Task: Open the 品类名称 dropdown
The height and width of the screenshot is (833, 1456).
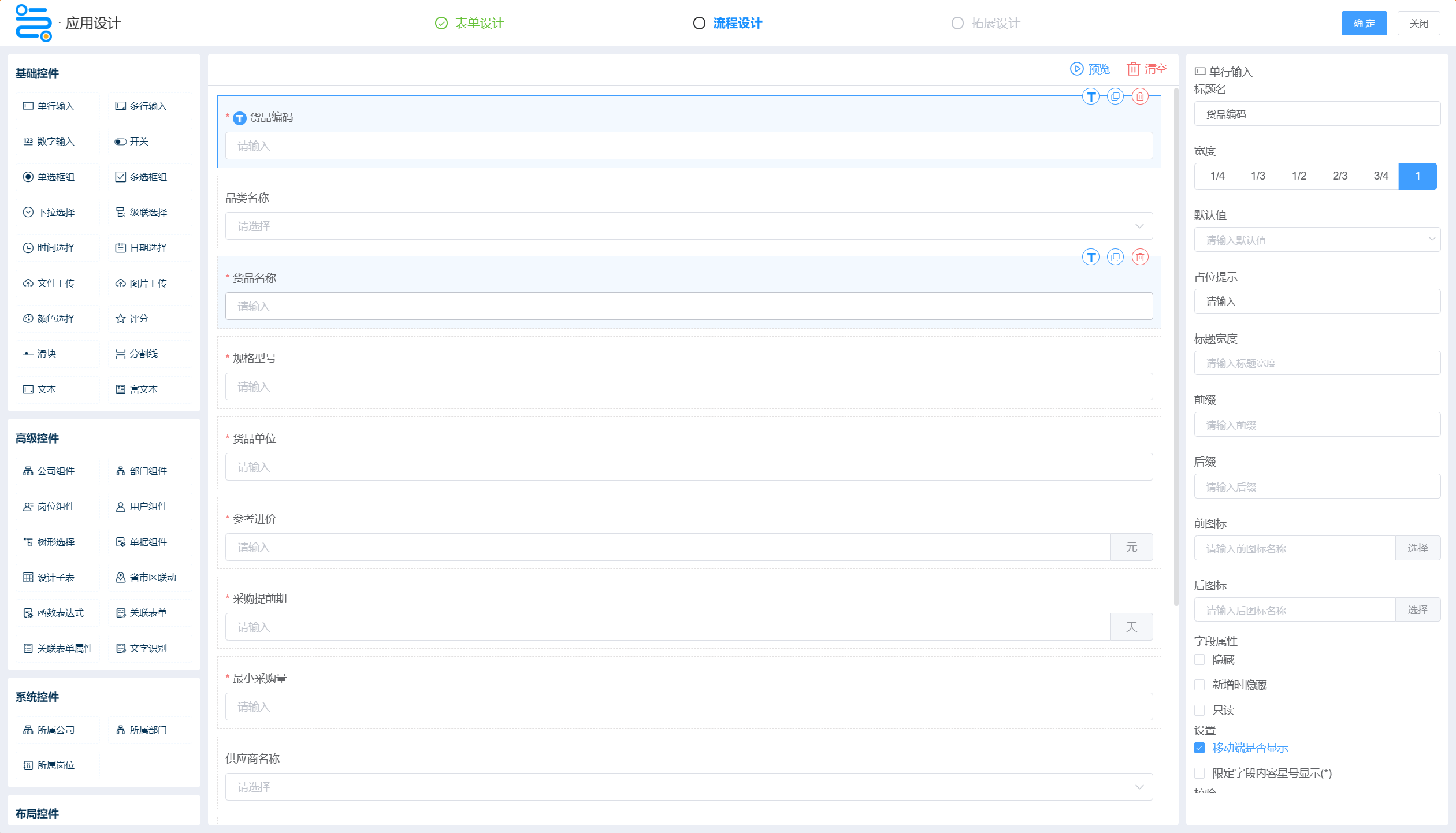Action: click(x=688, y=226)
